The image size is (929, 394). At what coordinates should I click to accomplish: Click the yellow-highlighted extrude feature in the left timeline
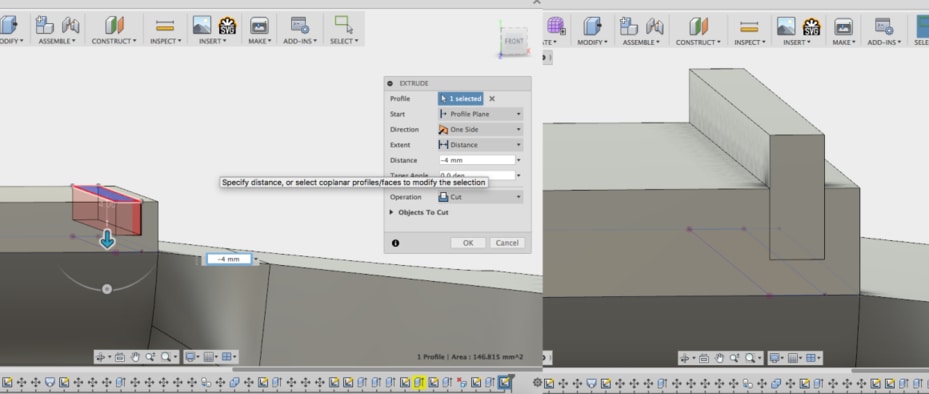click(x=419, y=382)
